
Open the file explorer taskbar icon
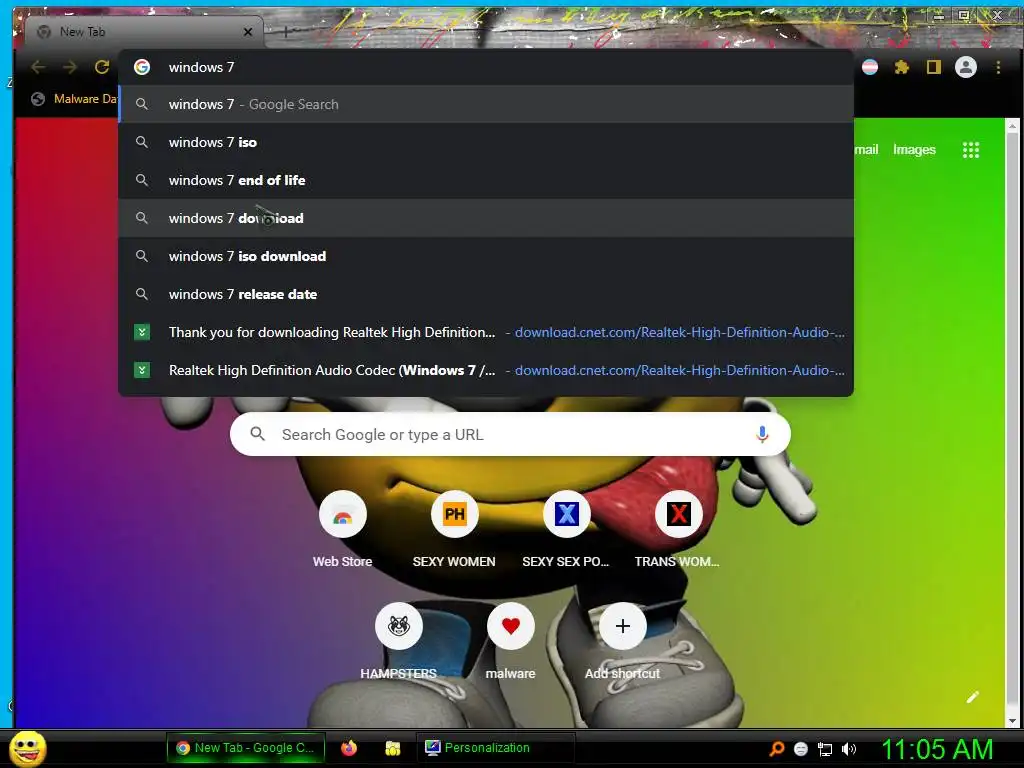pos(392,748)
